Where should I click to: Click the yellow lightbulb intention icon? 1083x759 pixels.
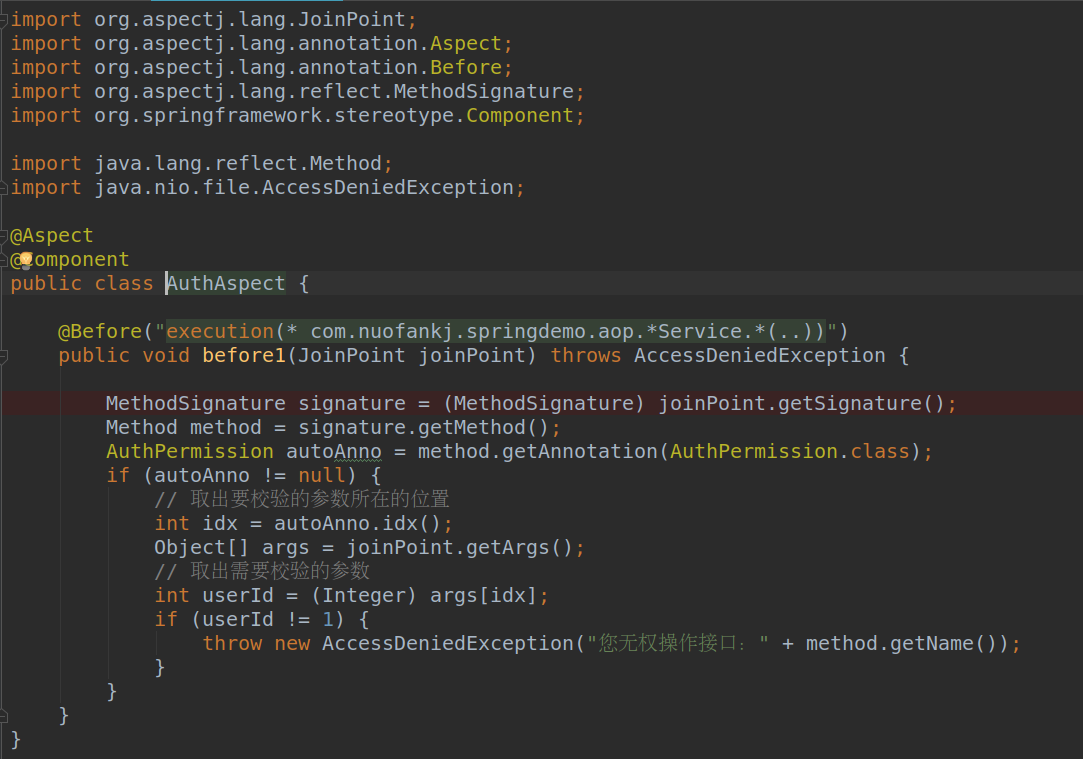[25, 259]
